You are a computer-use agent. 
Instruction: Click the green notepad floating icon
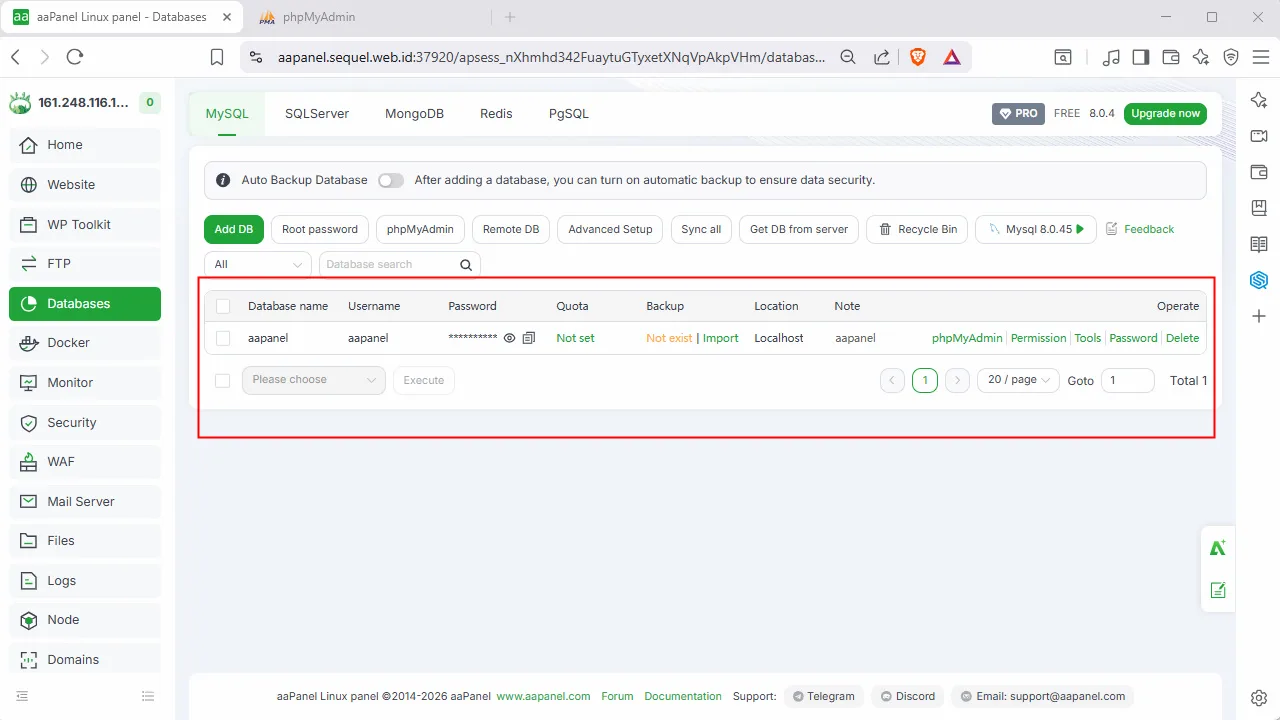[1218, 590]
